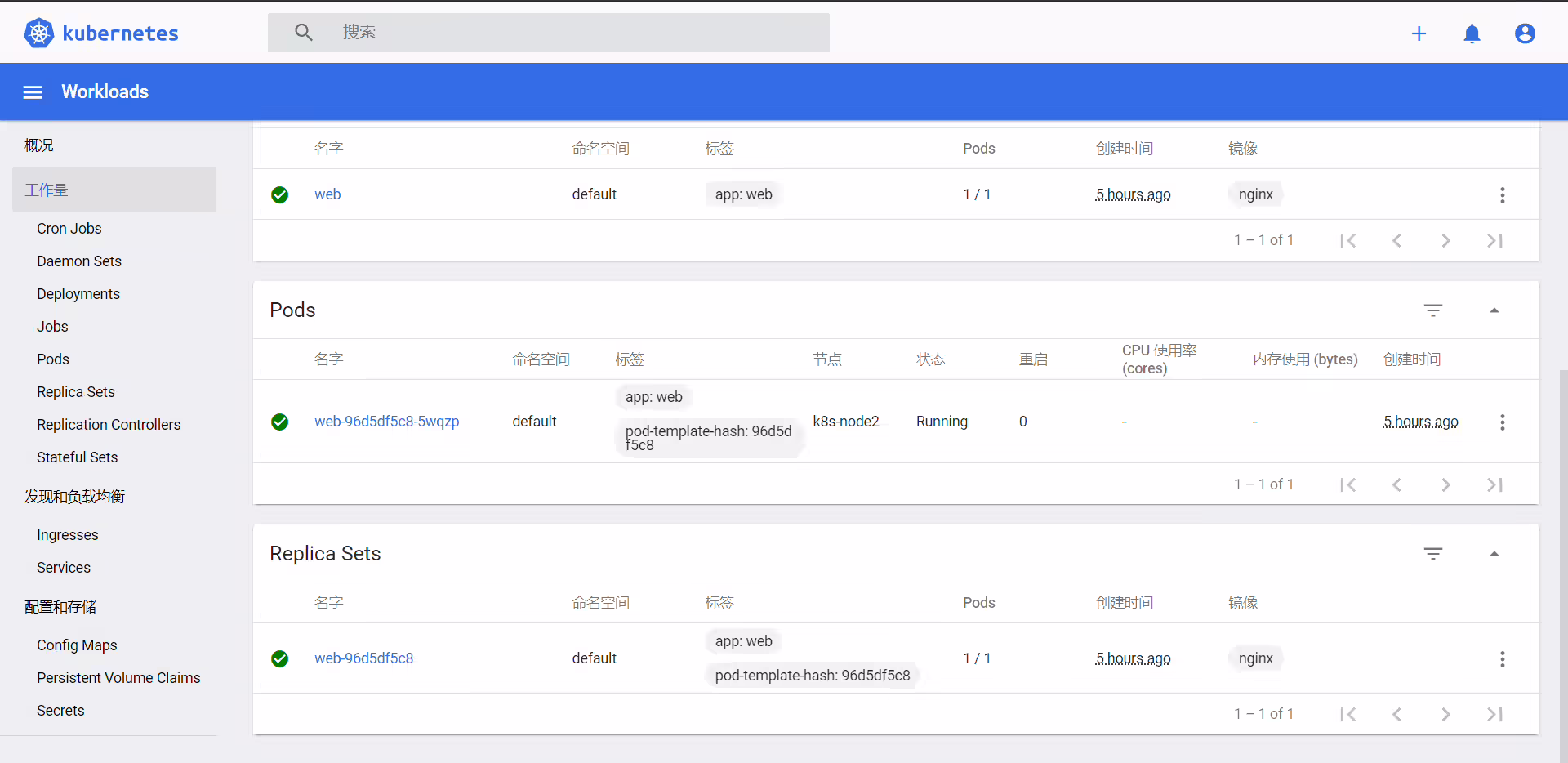Go to first page in Pods pagination
The image size is (1568, 763).
click(1347, 484)
